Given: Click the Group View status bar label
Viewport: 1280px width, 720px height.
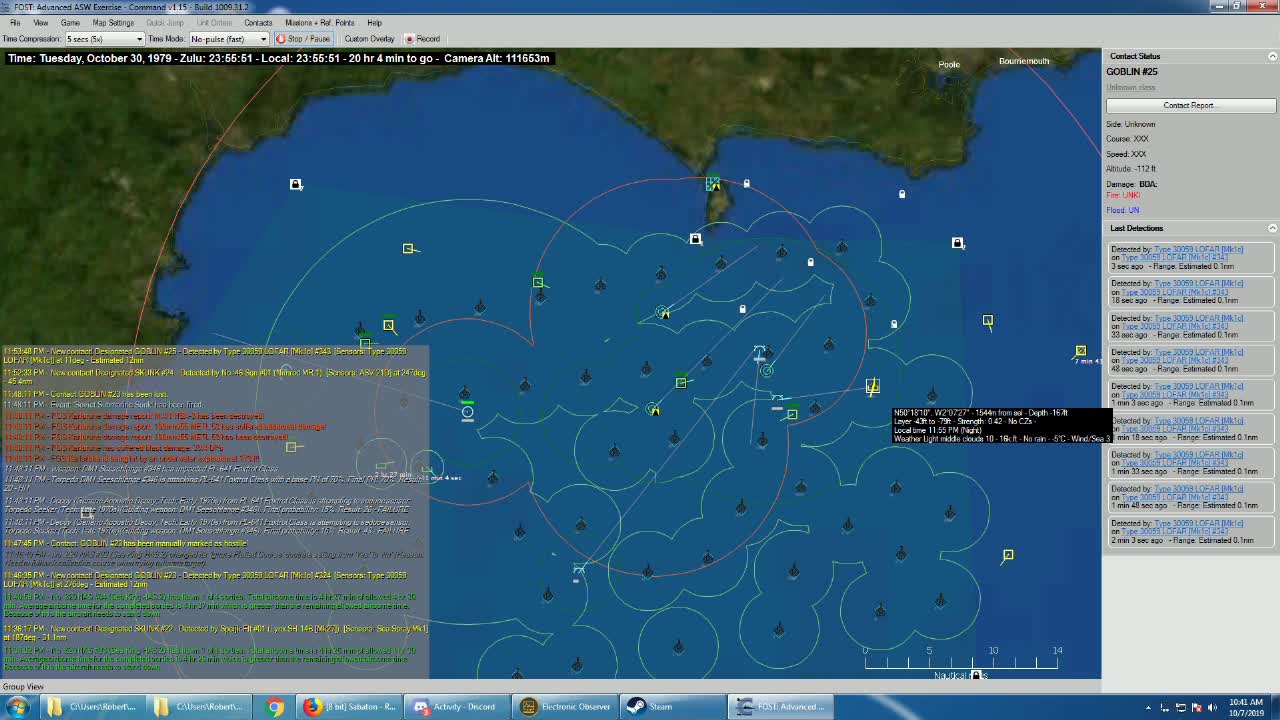Looking at the screenshot, I should 23,686.
